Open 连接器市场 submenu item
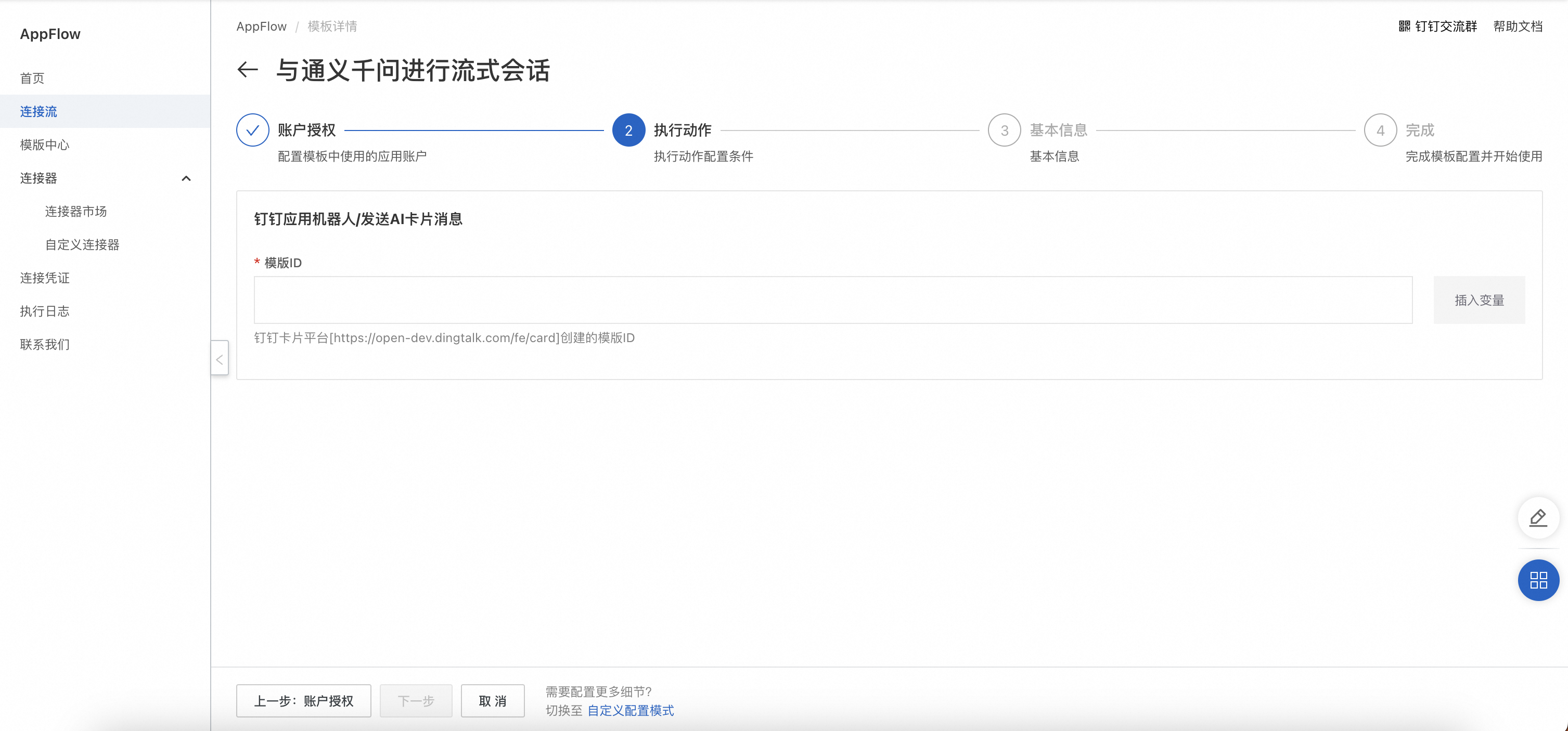1568x731 pixels. (76, 212)
